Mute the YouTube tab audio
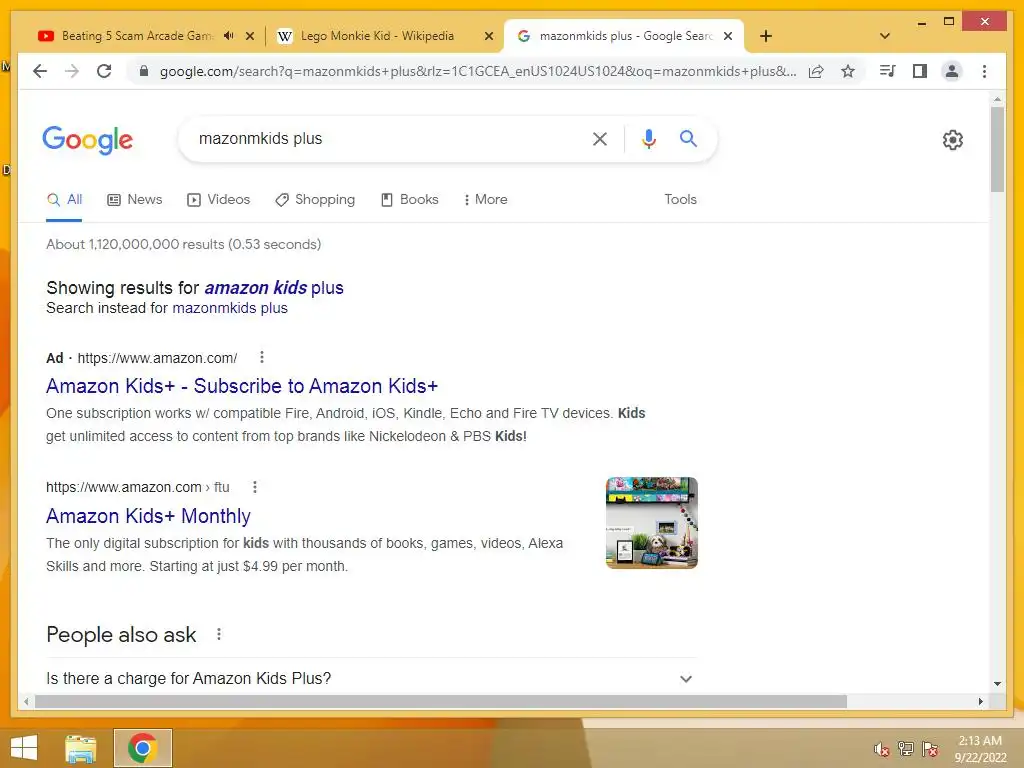The image size is (1024, 768). [x=228, y=36]
